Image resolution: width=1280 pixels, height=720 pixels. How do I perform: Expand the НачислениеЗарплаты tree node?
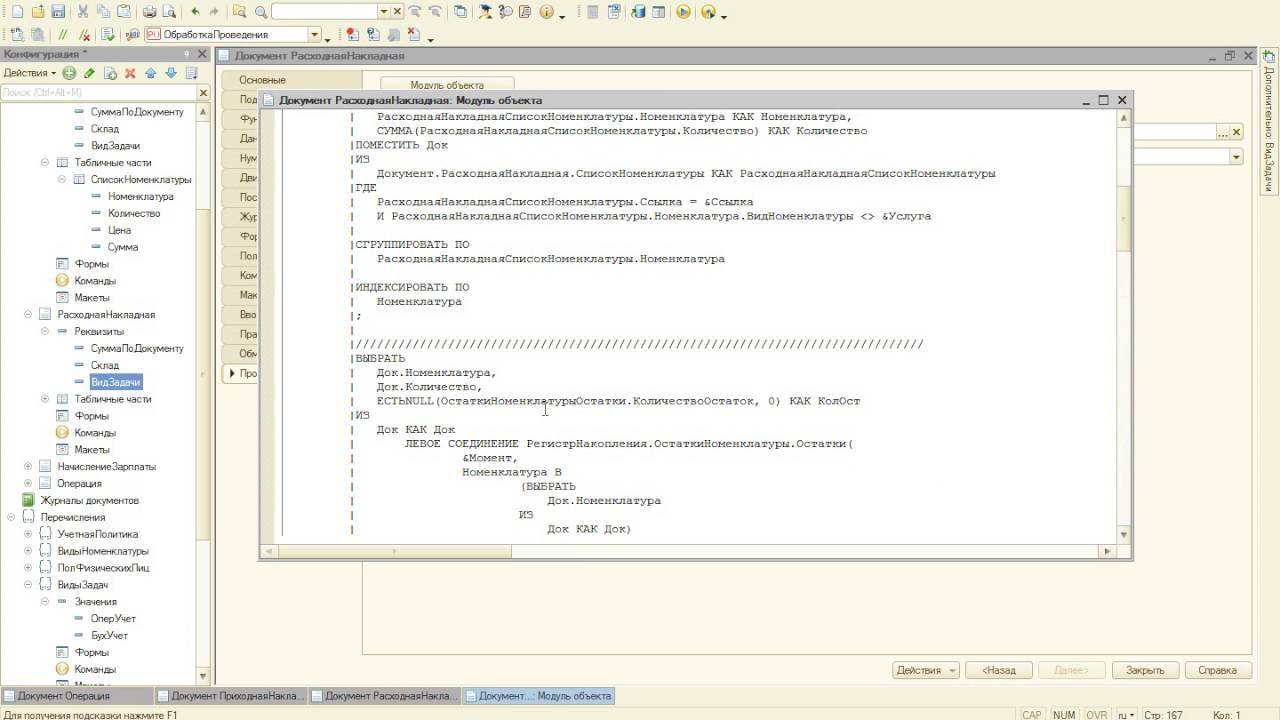coord(28,466)
